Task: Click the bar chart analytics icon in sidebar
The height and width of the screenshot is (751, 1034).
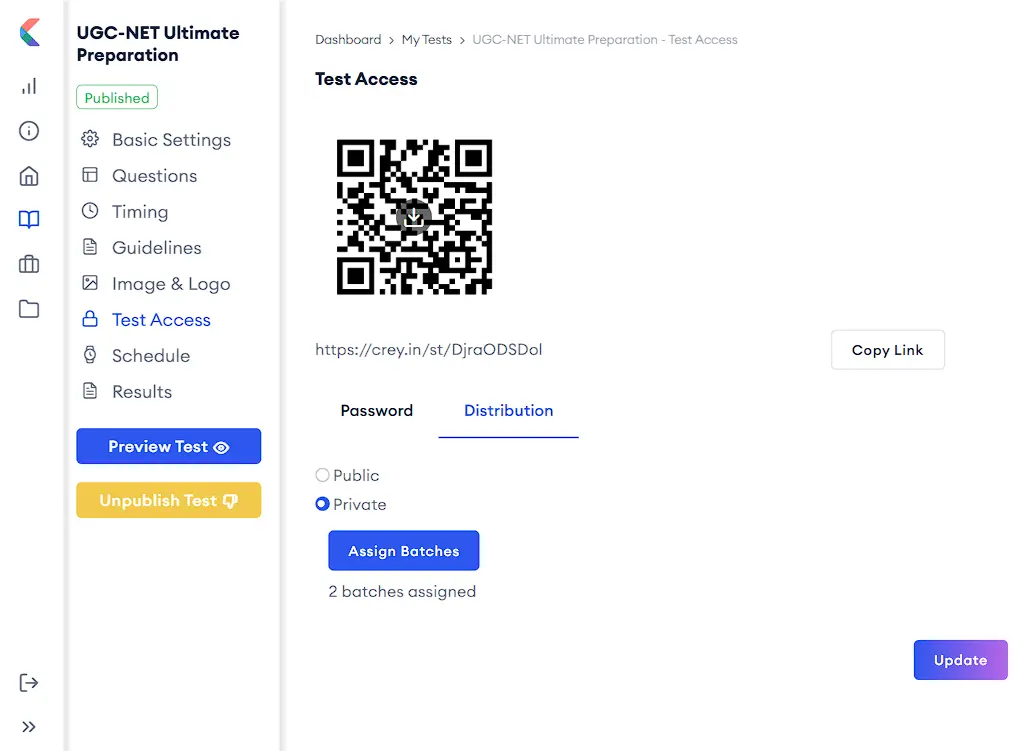Action: pos(29,86)
